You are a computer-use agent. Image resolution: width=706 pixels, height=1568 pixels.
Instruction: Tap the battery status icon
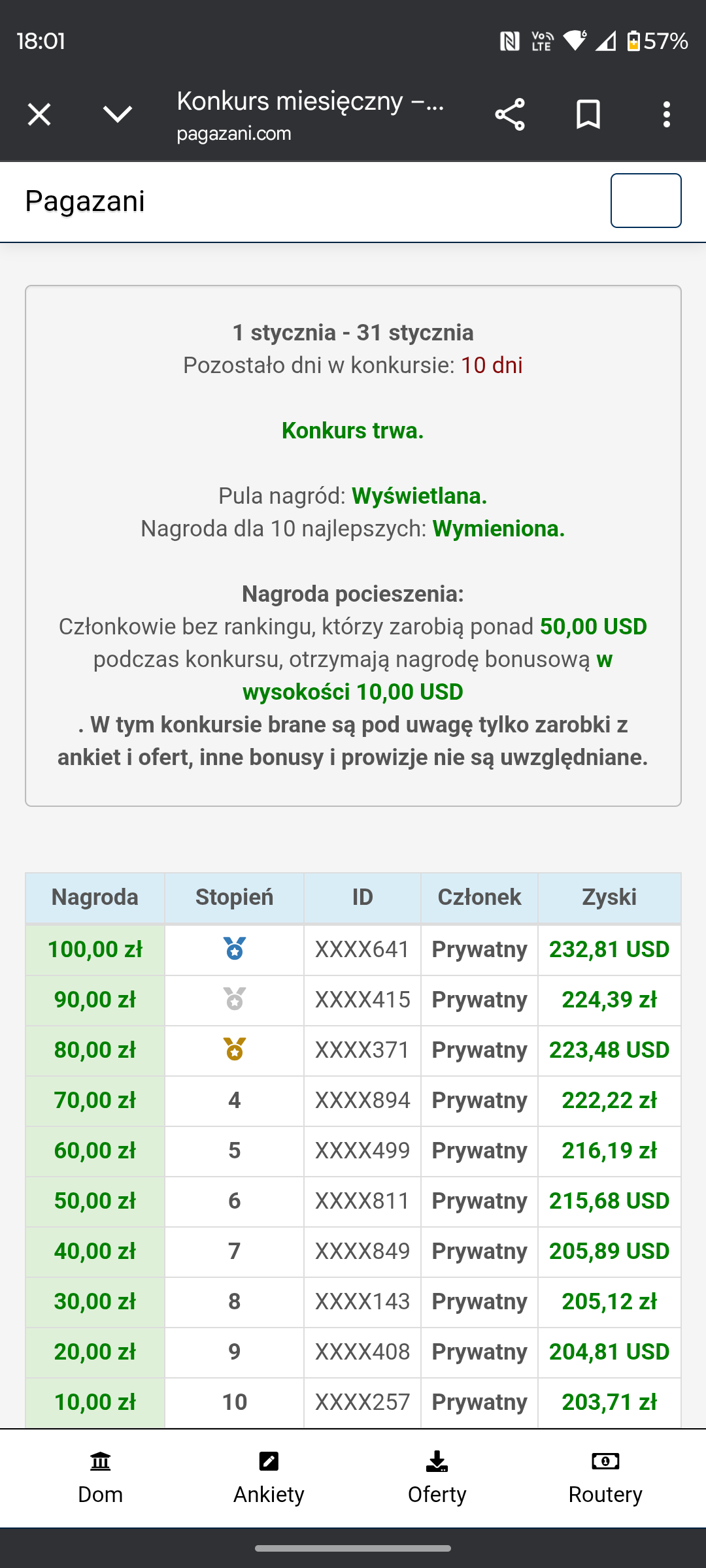click(x=633, y=41)
